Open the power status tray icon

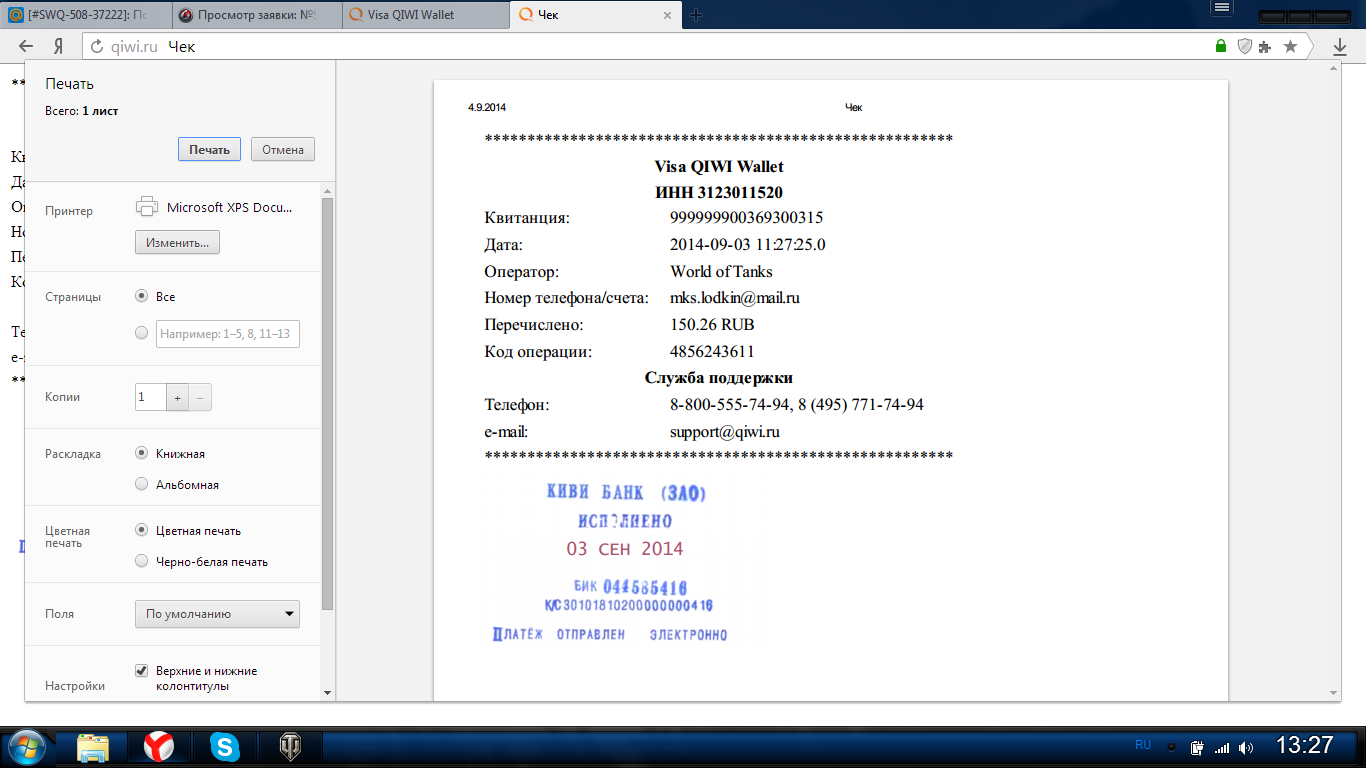point(1197,747)
